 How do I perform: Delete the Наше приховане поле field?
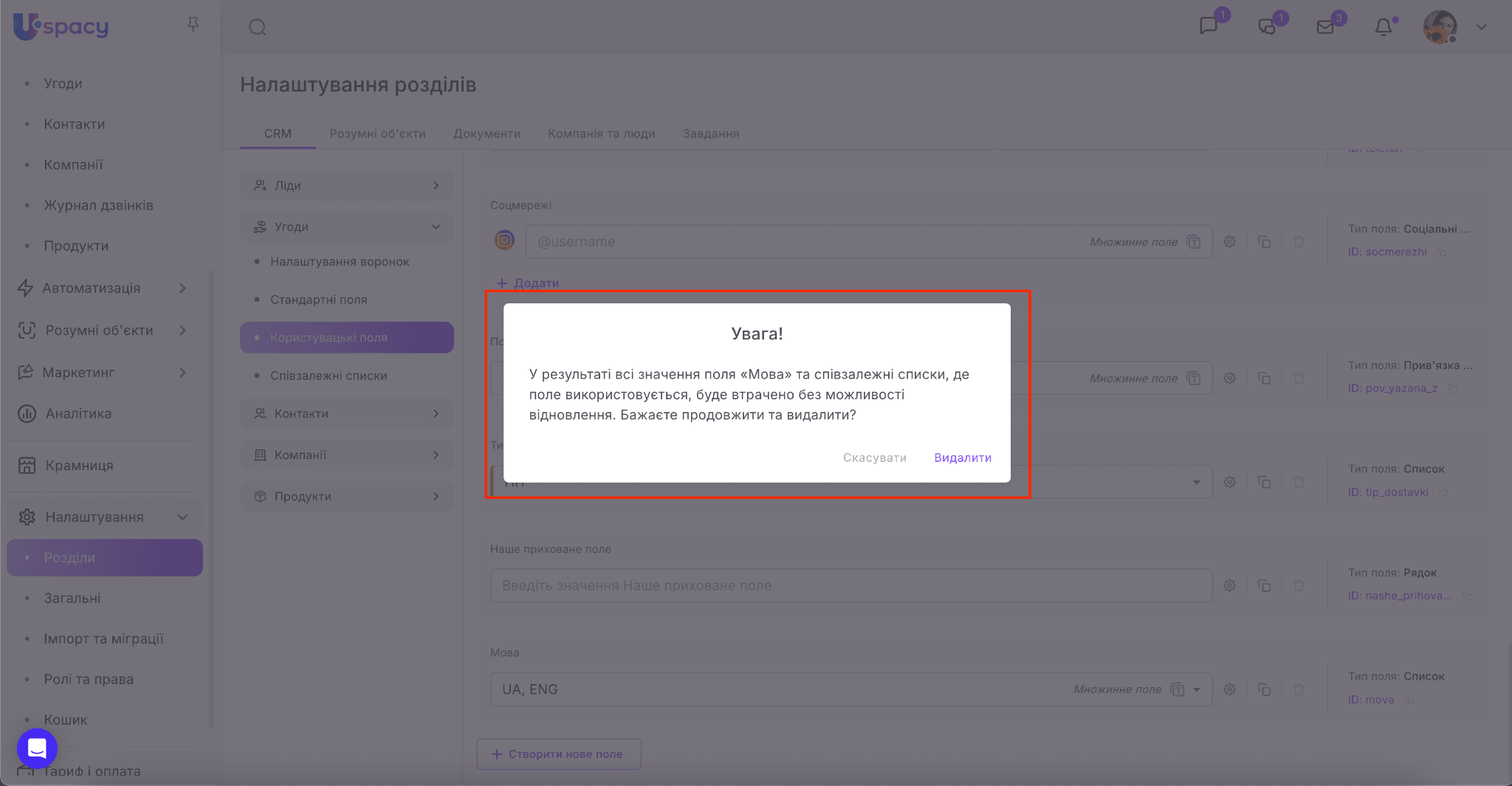click(x=1299, y=585)
